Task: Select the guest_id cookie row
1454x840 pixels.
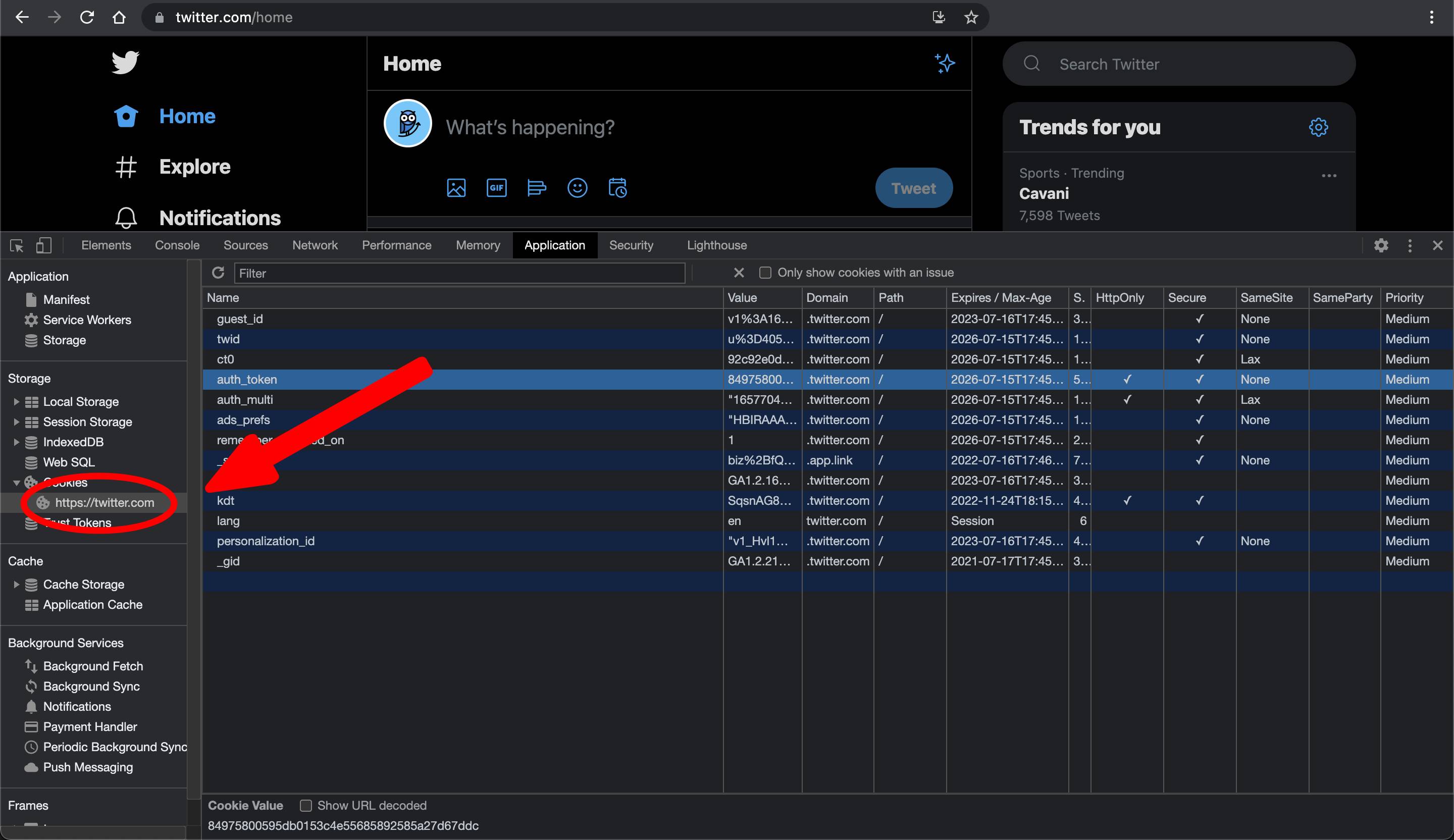Action: click(828, 319)
